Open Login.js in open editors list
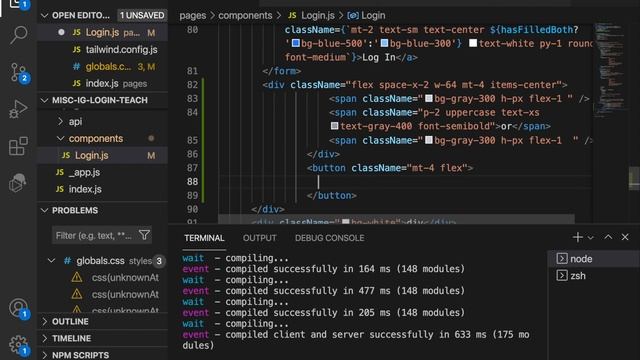640x360 pixels. coord(102,33)
